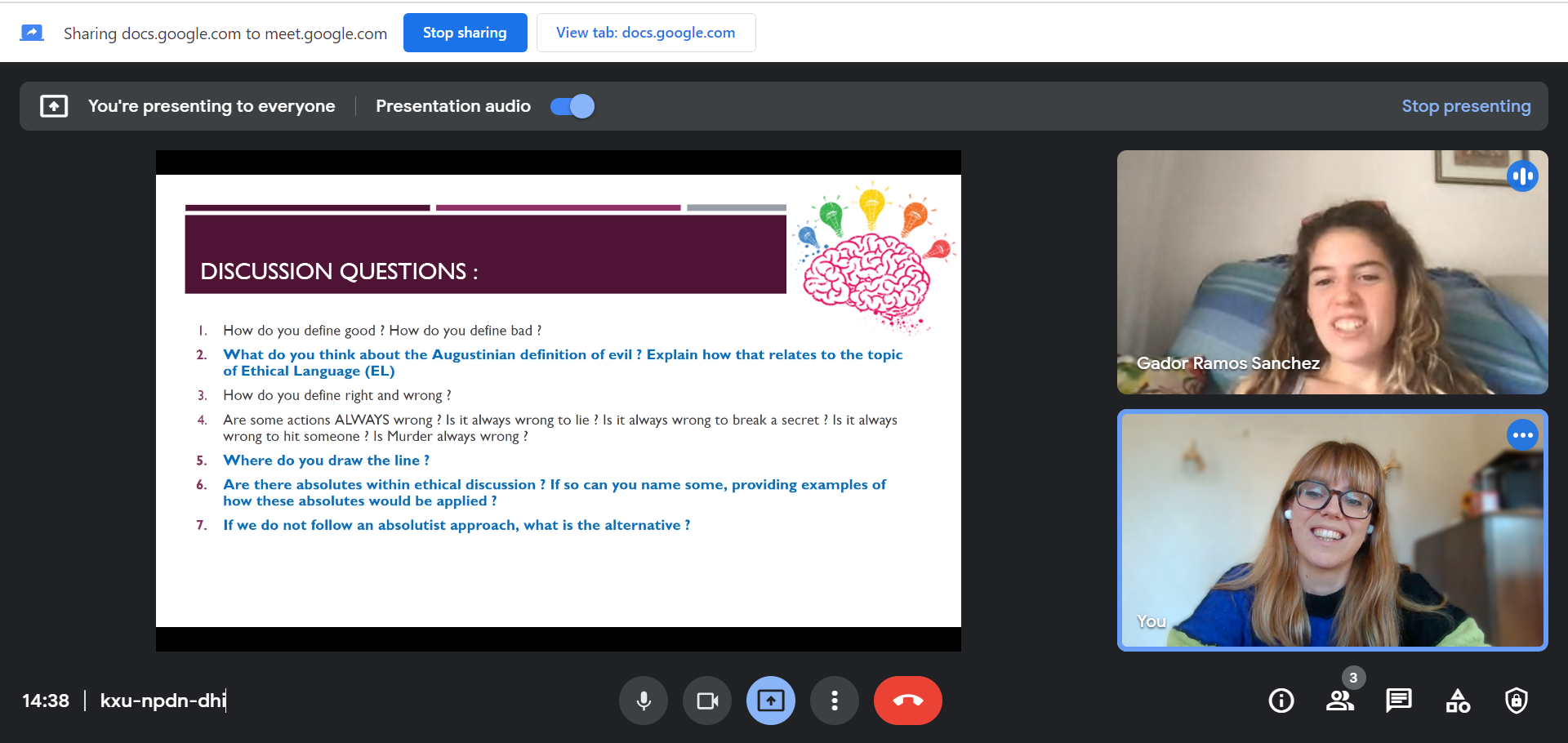This screenshot has height=743, width=1568.
Task: Show participants list
Action: click(1340, 701)
